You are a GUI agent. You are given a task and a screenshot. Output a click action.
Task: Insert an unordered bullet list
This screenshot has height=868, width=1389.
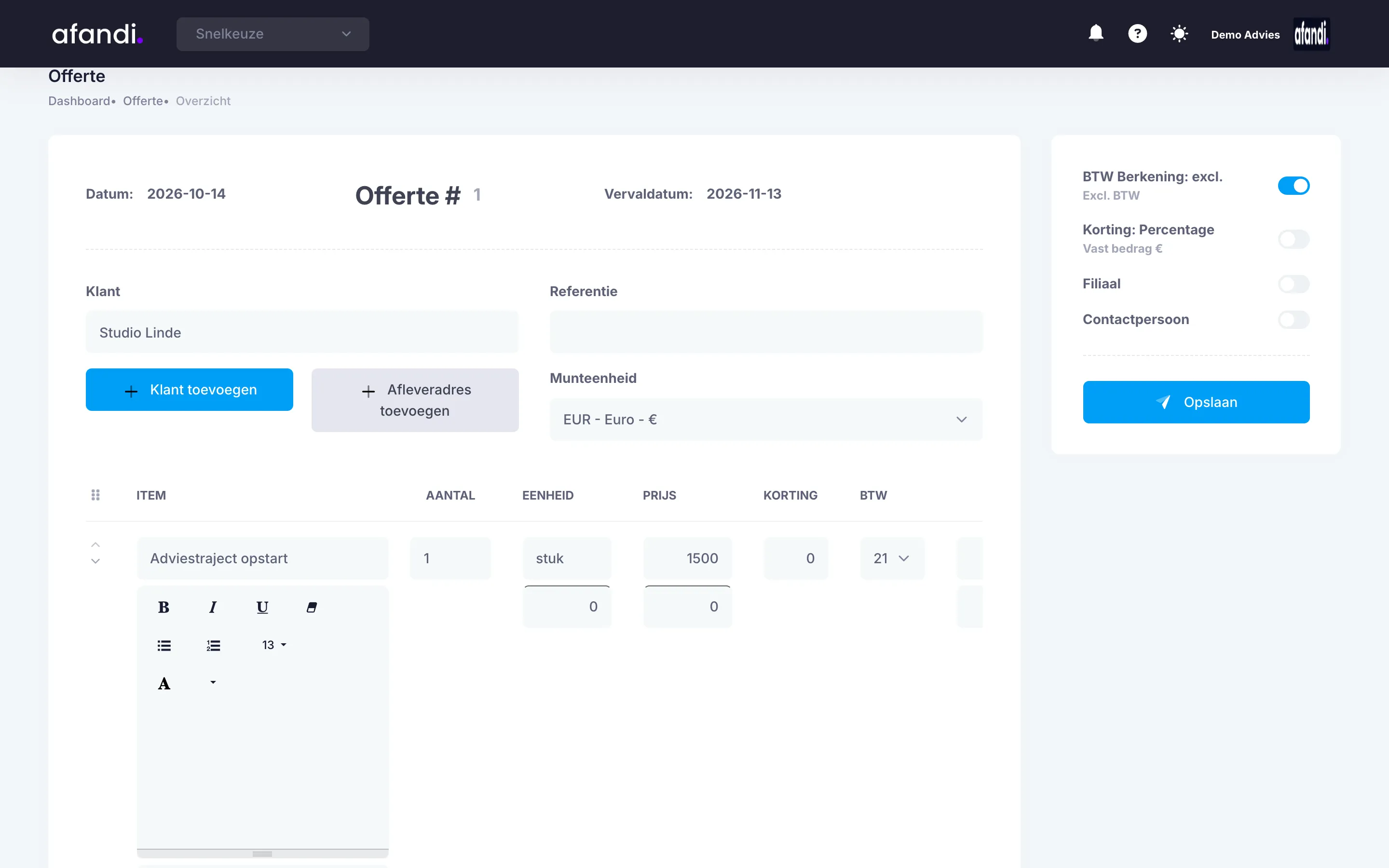(x=163, y=645)
